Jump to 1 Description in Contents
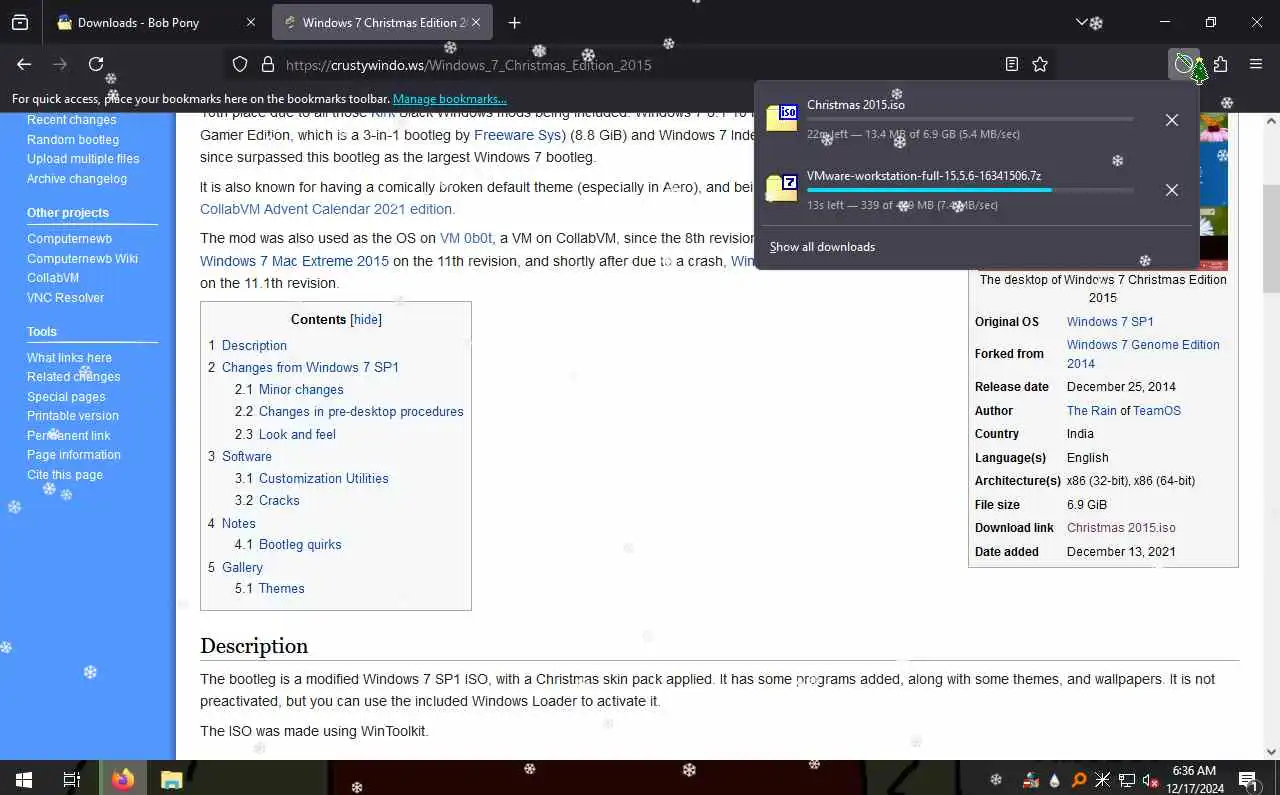 tap(247, 345)
